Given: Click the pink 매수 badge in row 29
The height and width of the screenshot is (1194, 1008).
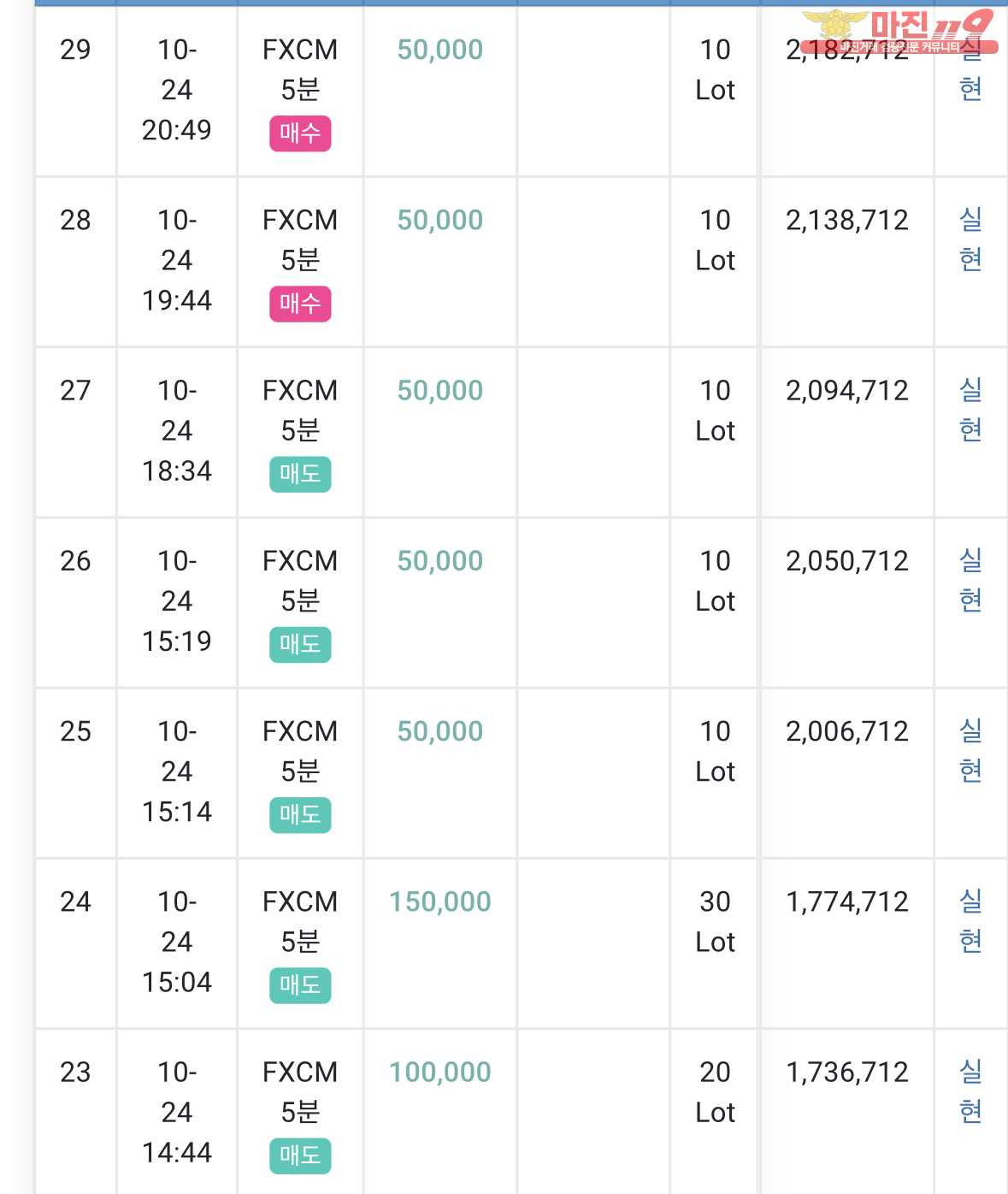Looking at the screenshot, I should point(300,133).
